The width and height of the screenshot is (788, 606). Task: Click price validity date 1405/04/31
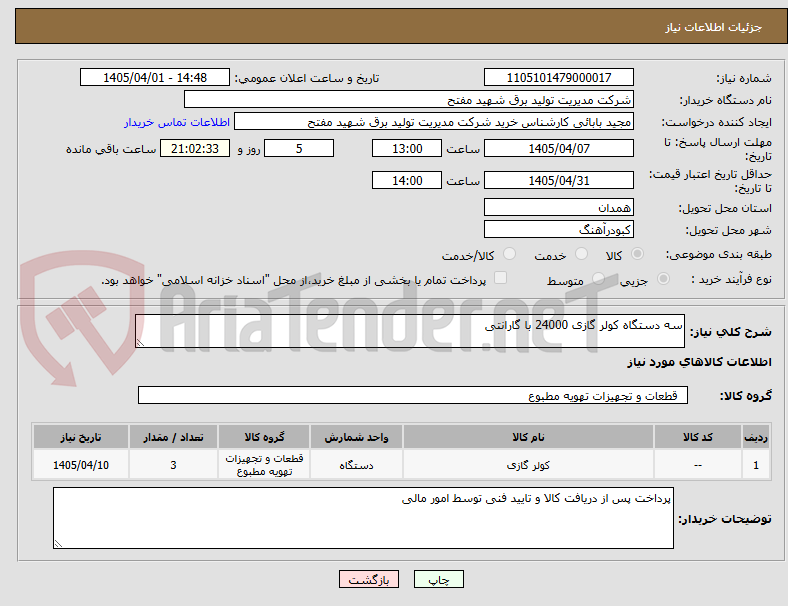pos(559,180)
